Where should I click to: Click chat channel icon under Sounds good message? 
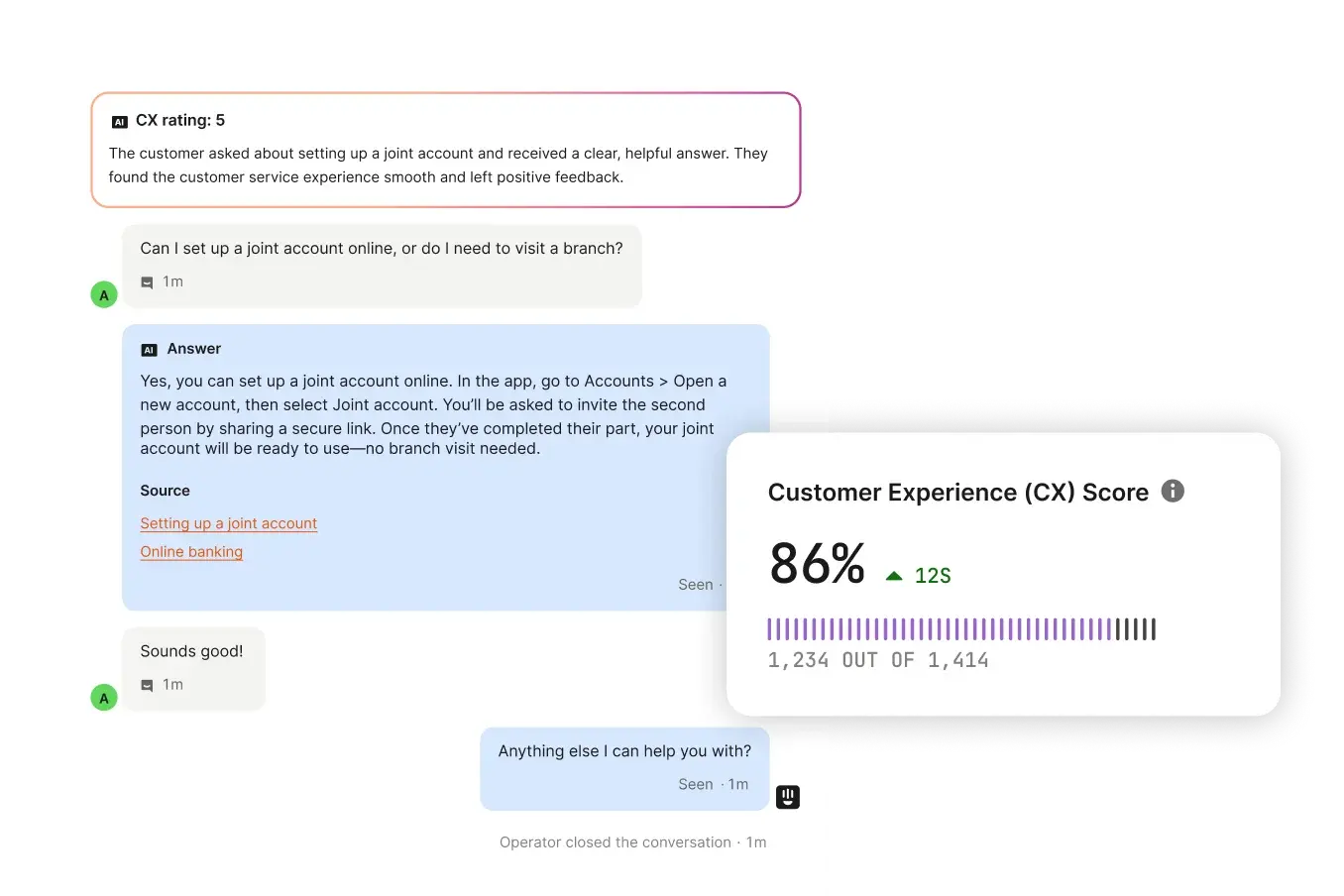(x=147, y=685)
